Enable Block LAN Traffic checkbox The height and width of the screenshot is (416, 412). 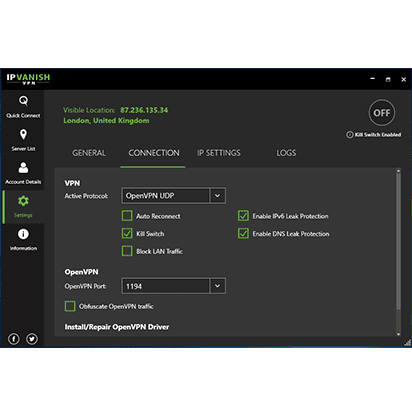pyautogui.click(x=127, y=251)
